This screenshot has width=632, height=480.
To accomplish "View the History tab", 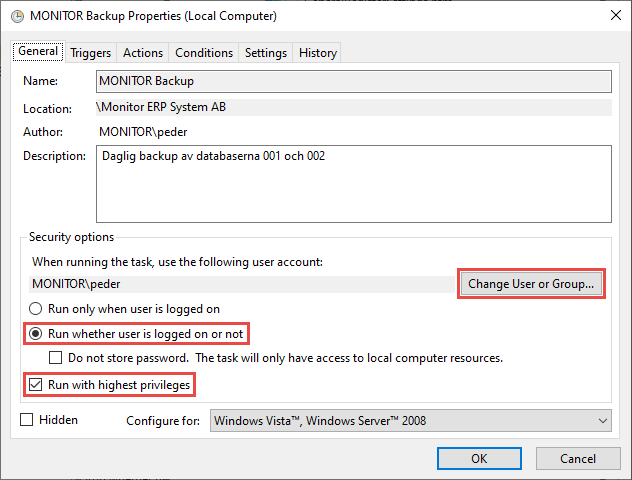I will point(318,53).
